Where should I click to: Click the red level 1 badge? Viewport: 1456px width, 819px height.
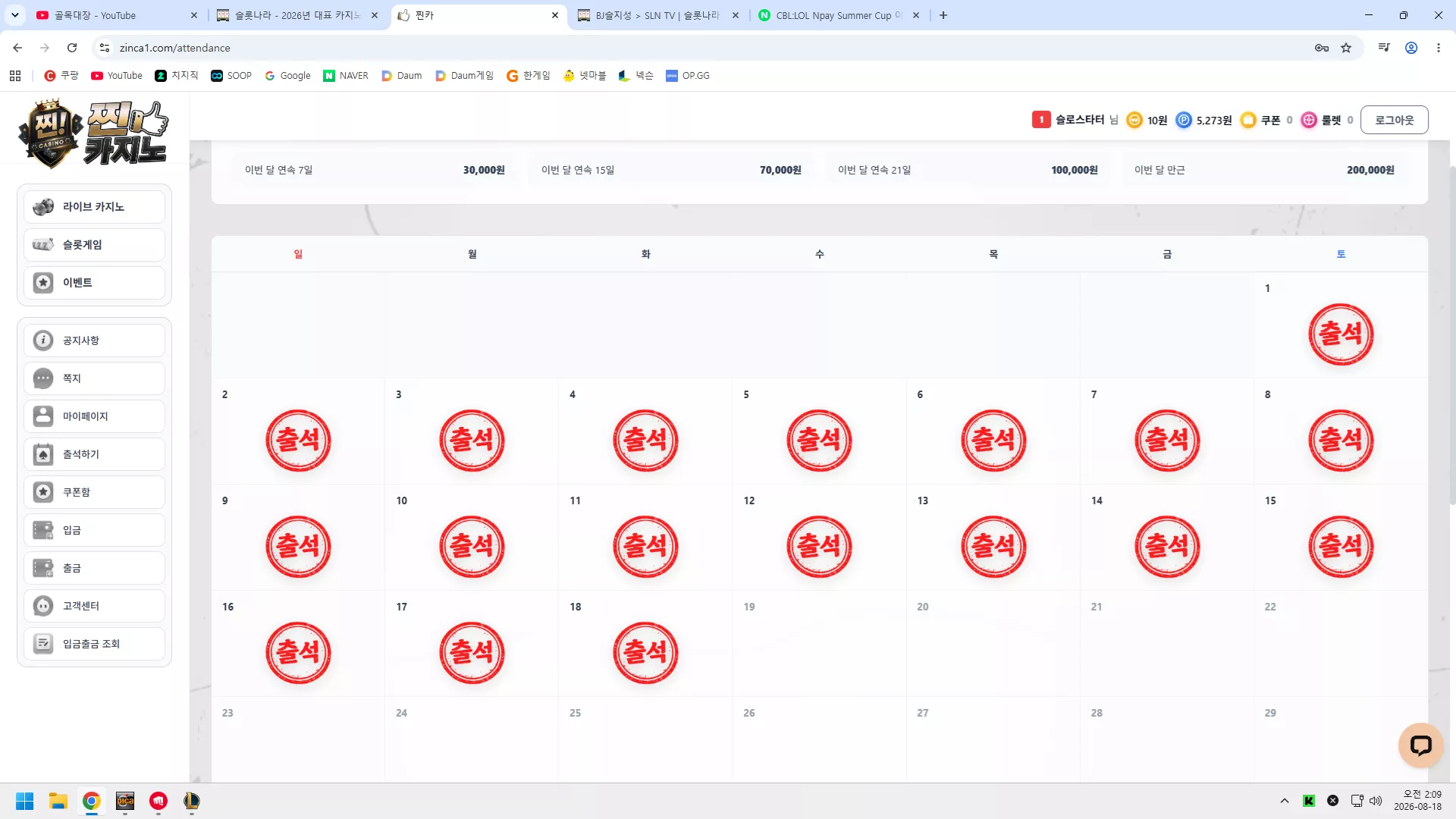click(x=1041, y=120)
